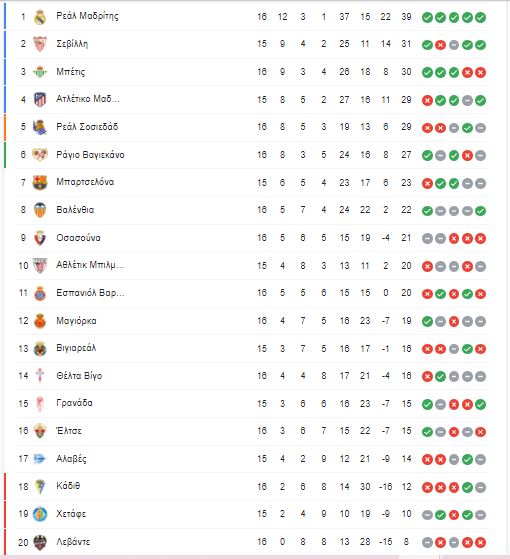Click the Valencia bat crest icon
Screen dimensions: 510x559
(x=40, y=210)
